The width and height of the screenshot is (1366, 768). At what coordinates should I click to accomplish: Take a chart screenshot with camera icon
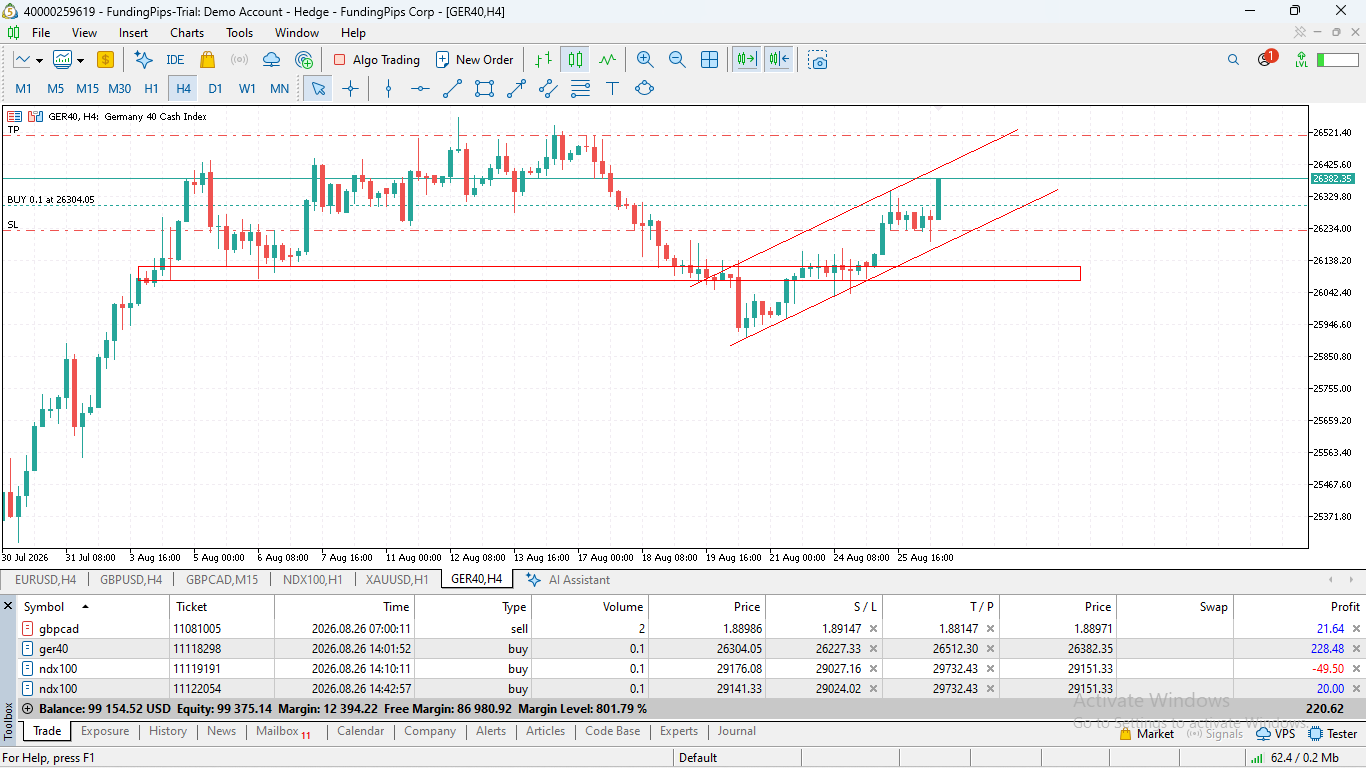point(818,60)
